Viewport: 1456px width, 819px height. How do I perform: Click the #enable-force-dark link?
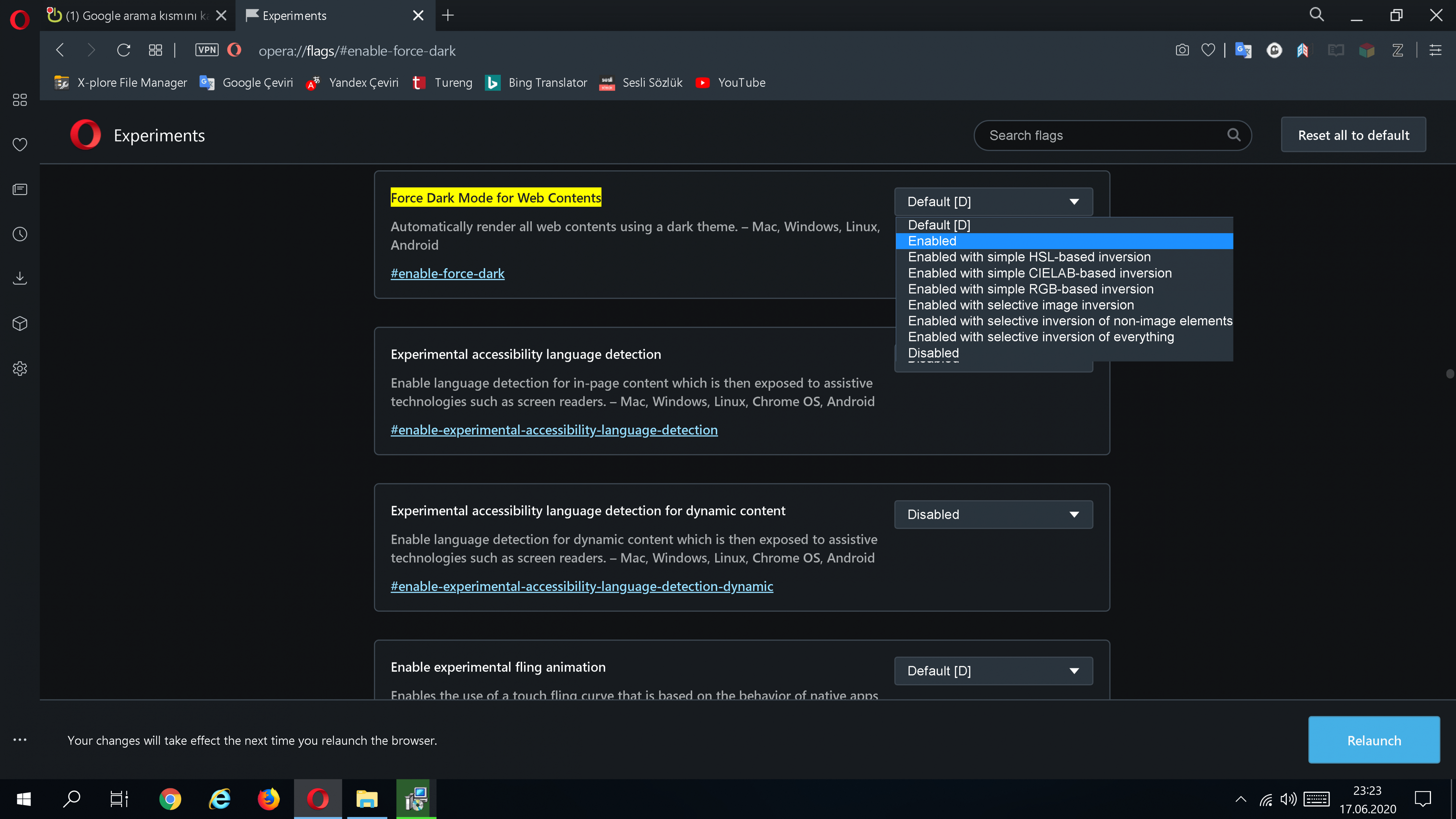pyautogui.click(x=447, y=274)
